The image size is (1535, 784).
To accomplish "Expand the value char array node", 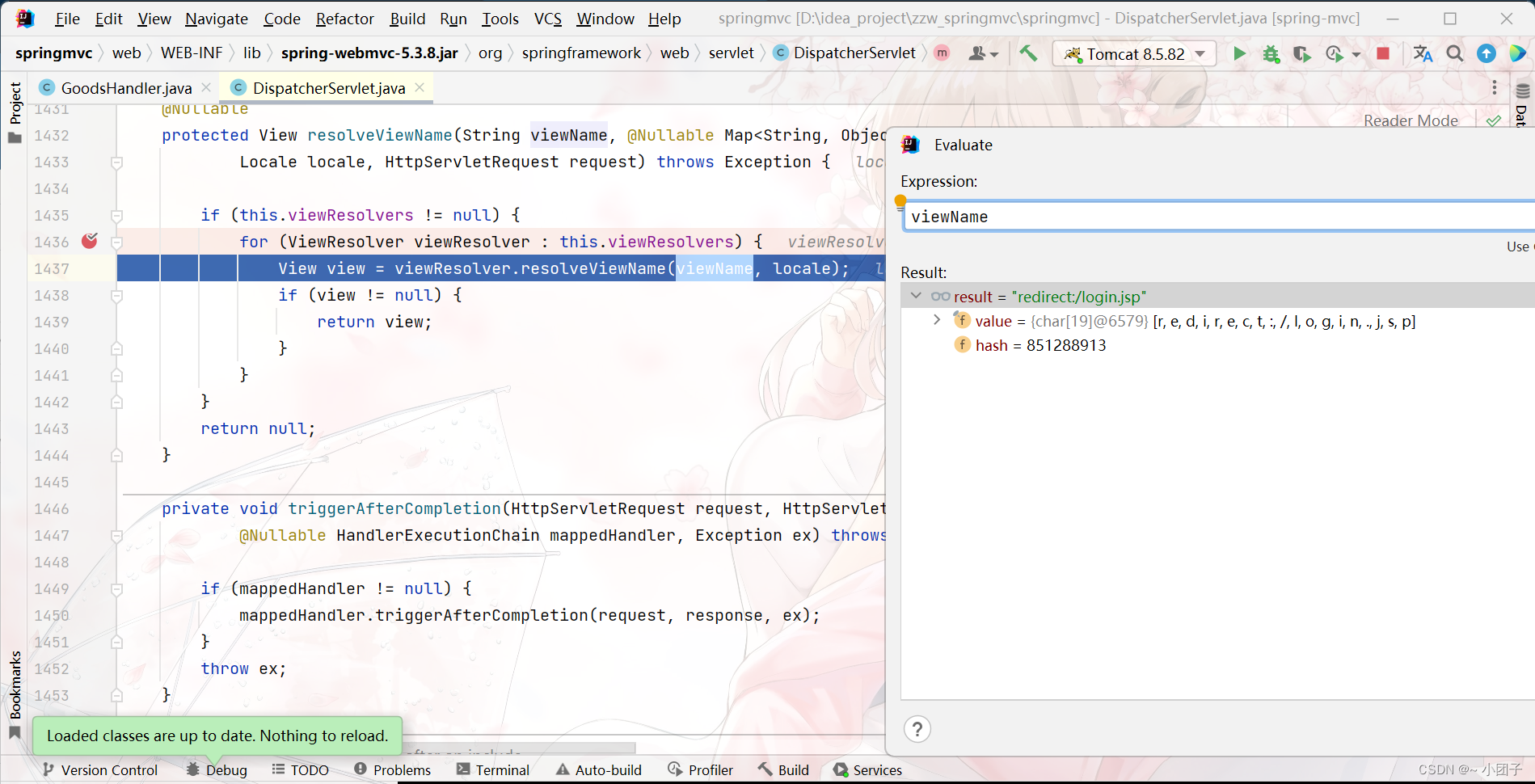I will click(937, 320).
